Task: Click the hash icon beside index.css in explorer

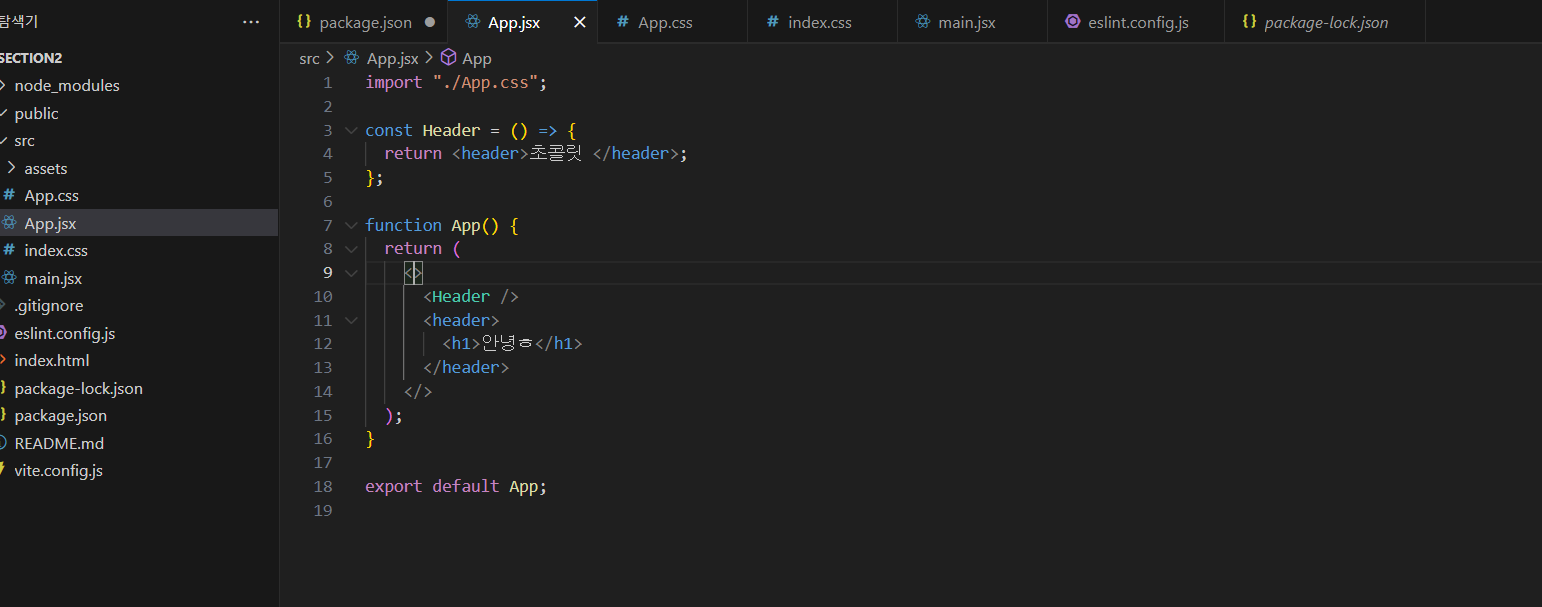Action: pyautogui.click(x=9, y=250)
